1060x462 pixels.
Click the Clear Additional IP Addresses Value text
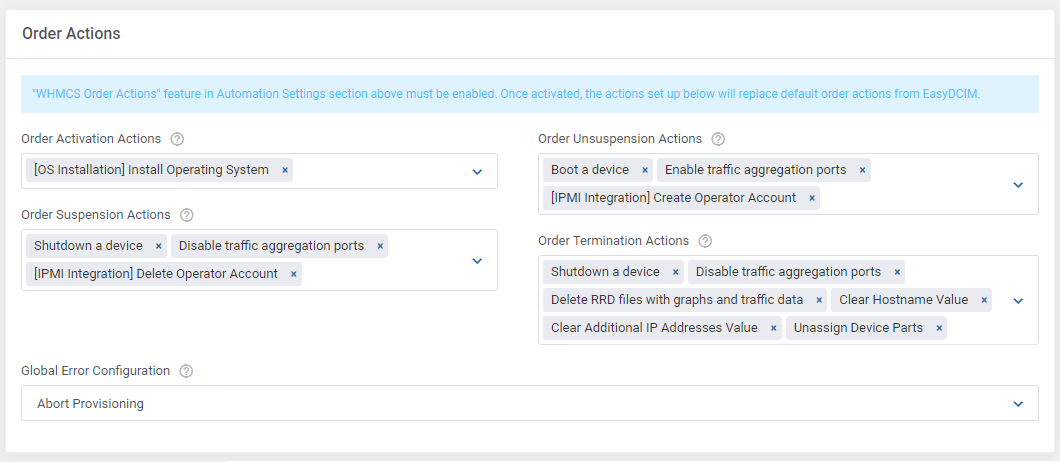tap(654, 328)
